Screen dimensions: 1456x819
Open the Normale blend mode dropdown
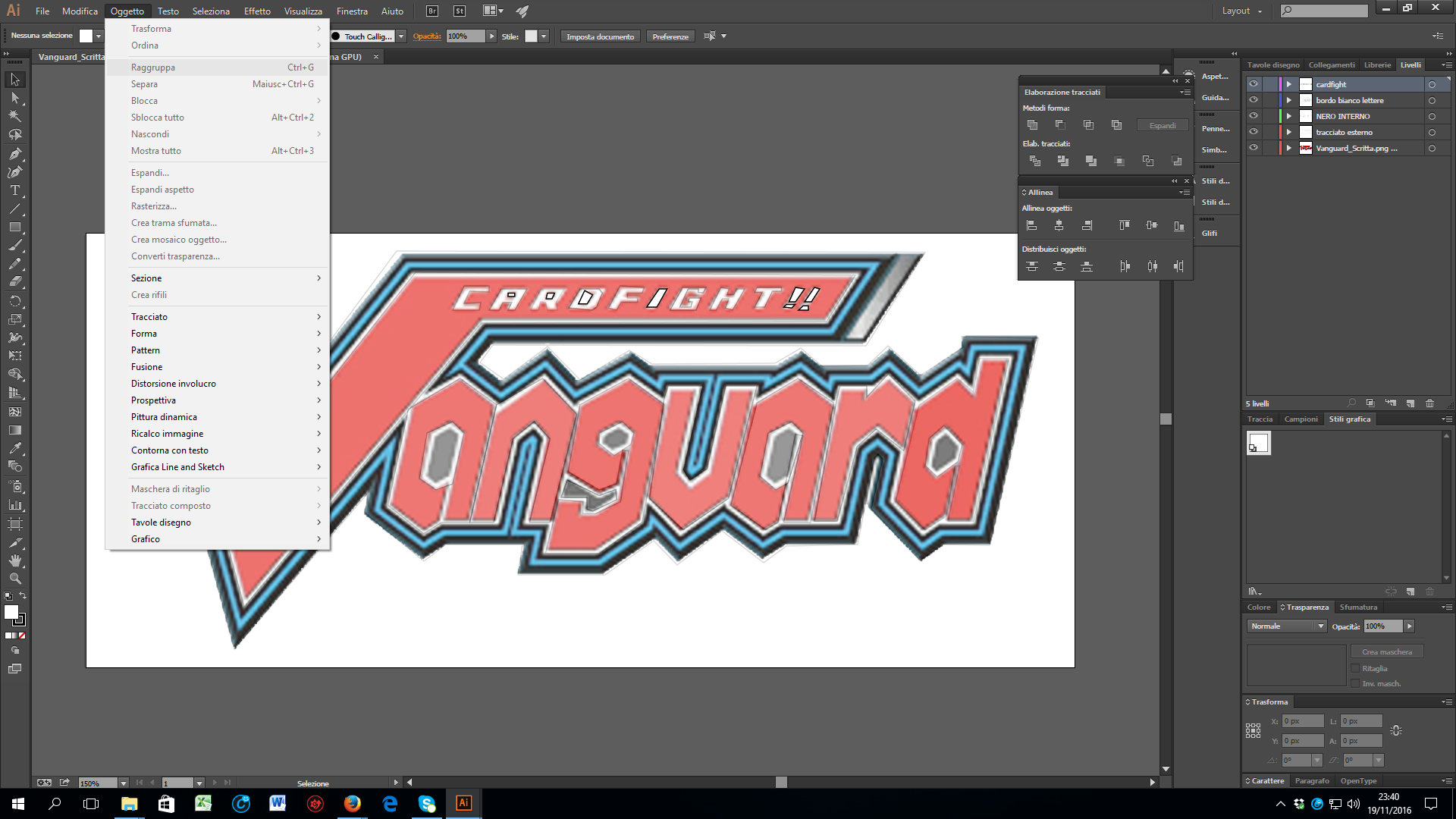click(1286, 626)
